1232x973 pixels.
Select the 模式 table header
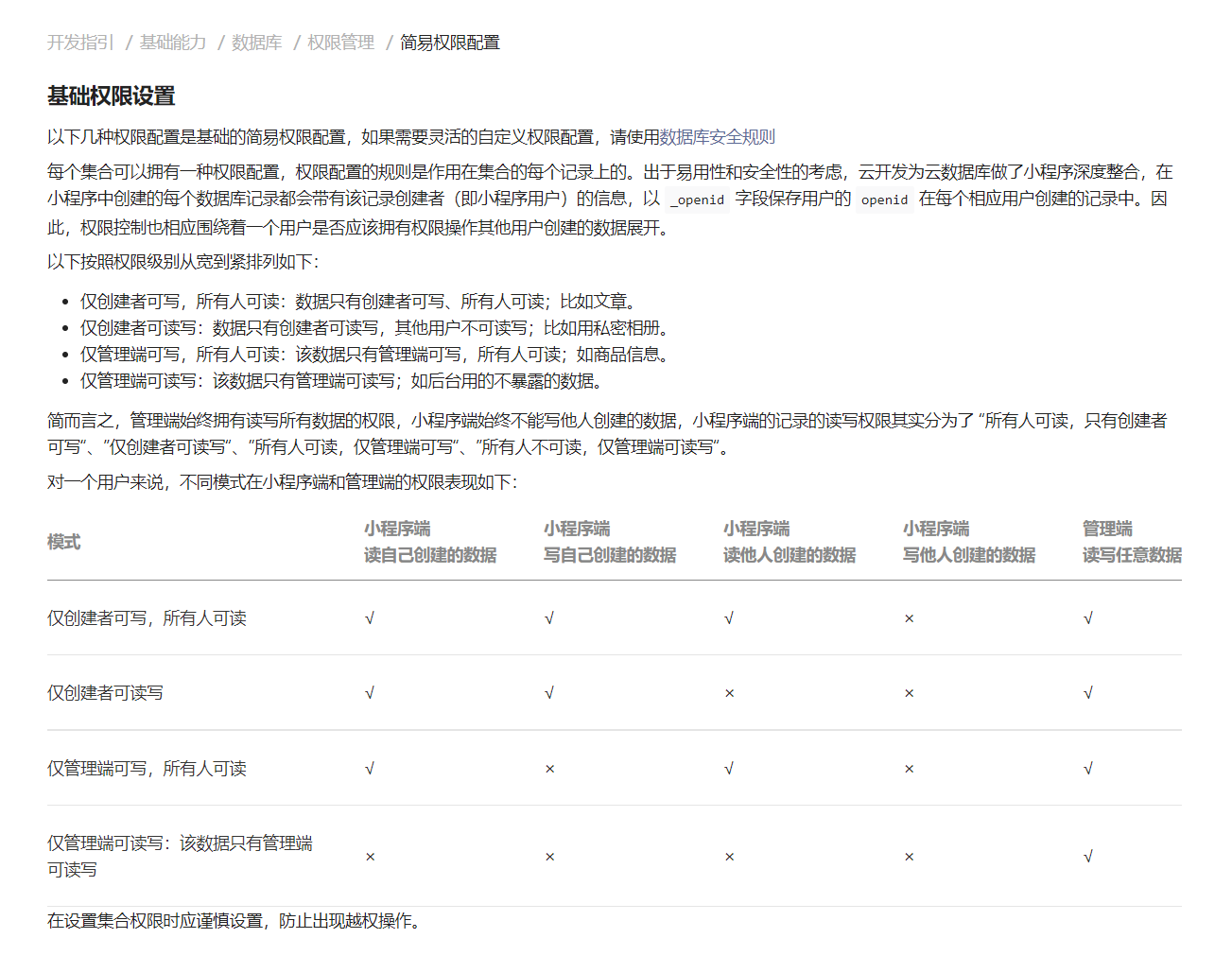[64, 542]
